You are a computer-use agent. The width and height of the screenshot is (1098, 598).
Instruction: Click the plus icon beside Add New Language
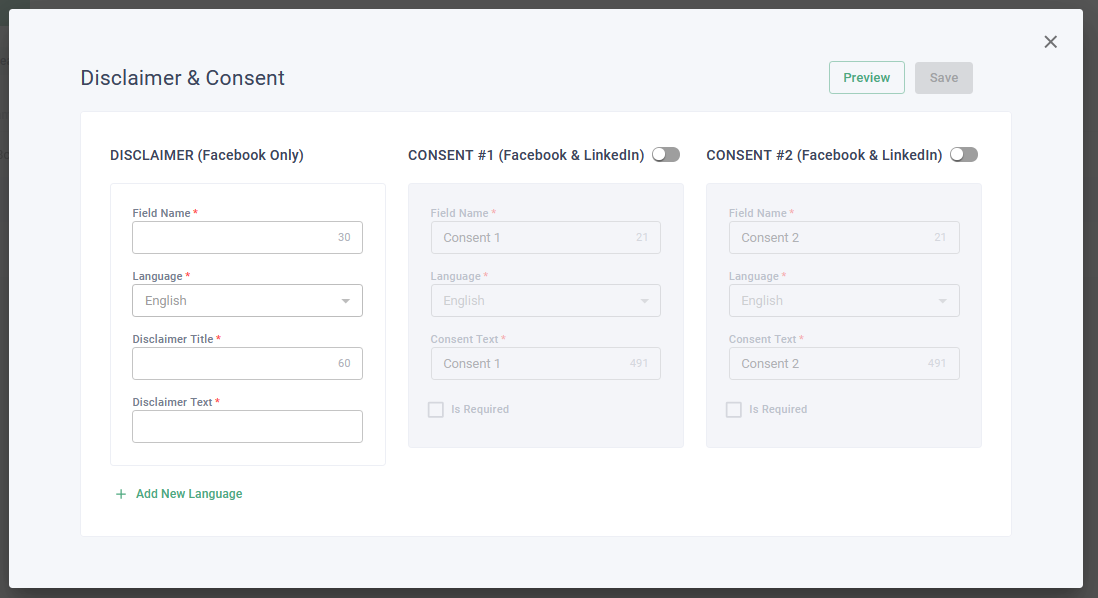pyautogui.click(x=121, y=494)
